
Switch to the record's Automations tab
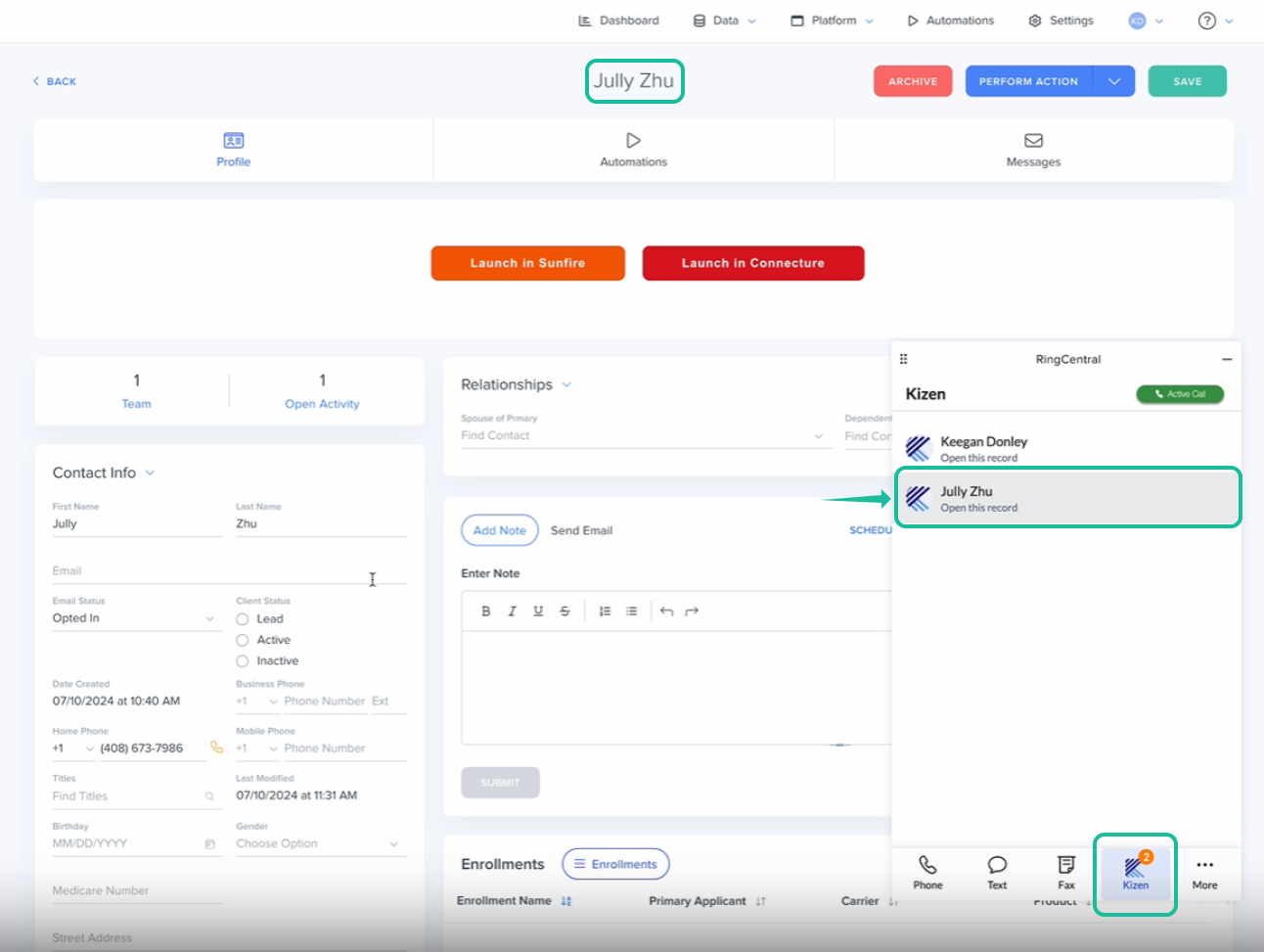633,150
